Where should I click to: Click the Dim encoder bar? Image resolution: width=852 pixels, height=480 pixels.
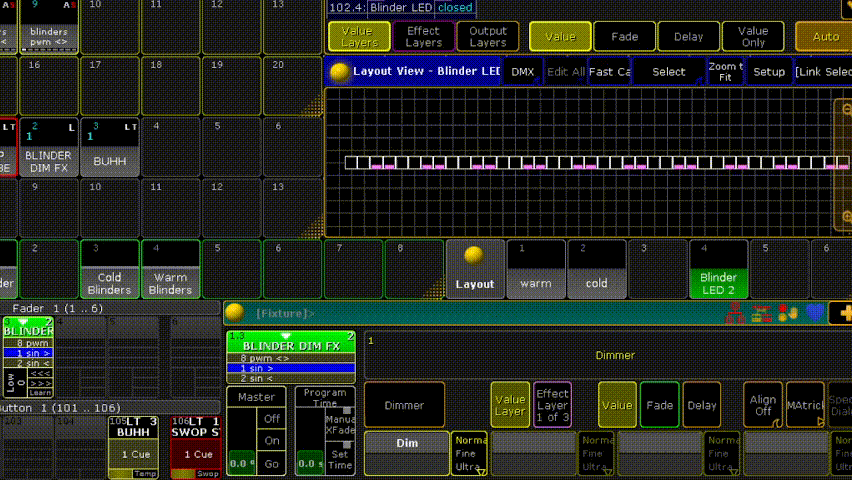407,453
